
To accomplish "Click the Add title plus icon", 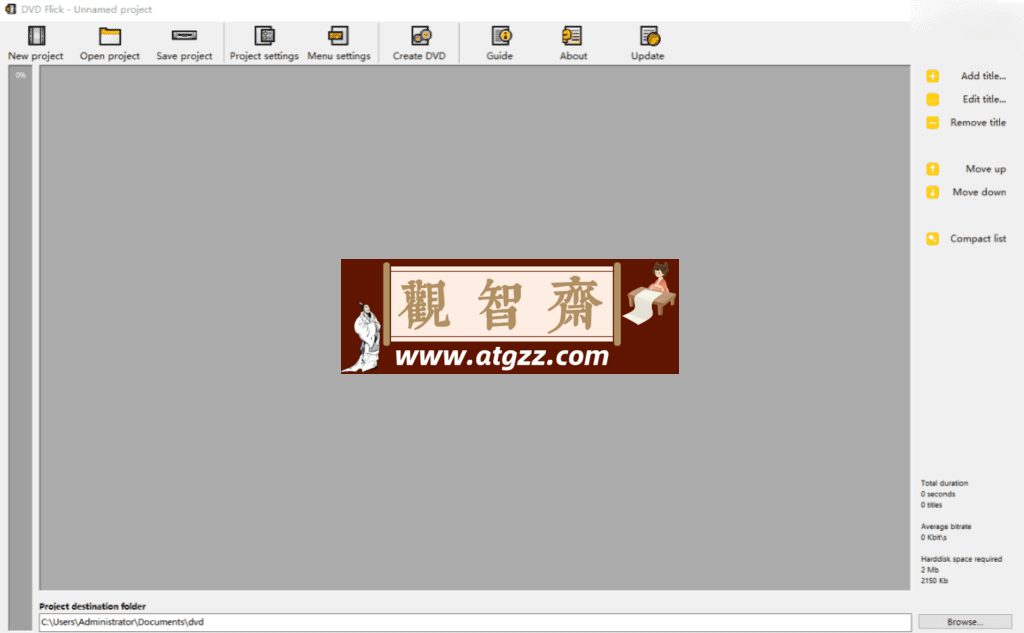I will [933, 76].
